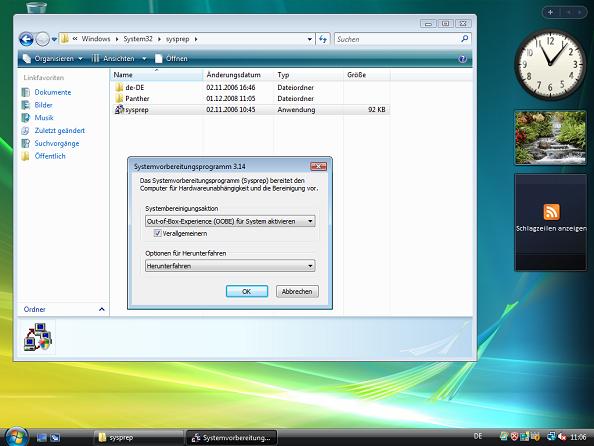594x446 pixels.
Task: Click the taskbar clock showing 11:06
Action: pos(578,437)
